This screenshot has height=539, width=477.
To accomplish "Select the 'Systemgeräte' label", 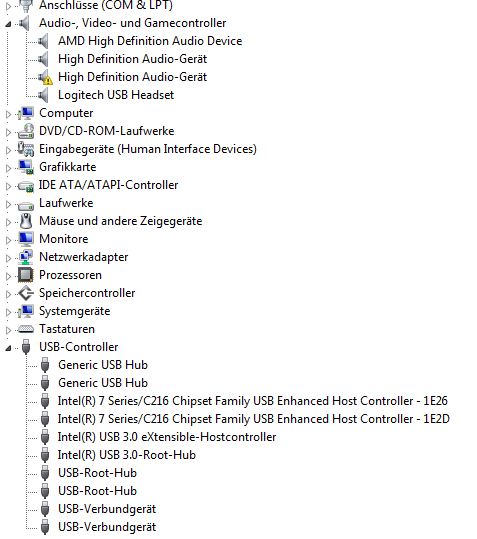I will tap(75, 311).
